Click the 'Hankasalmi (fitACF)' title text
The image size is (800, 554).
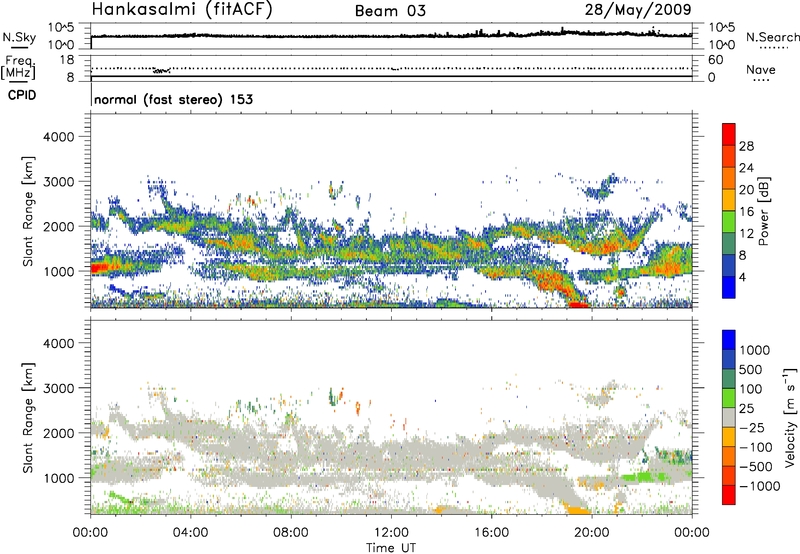[x=182, y=9]
